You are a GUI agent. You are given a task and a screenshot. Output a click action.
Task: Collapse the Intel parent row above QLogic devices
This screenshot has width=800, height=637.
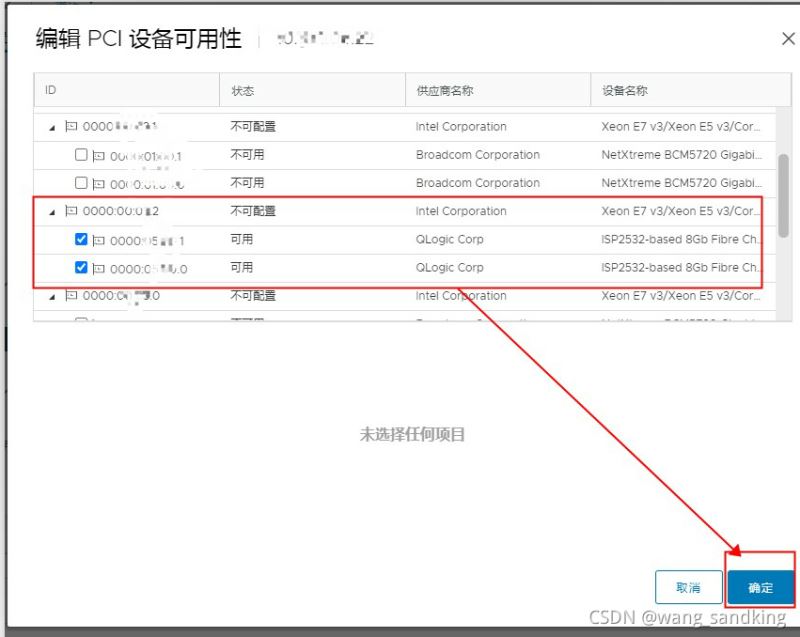(52, 212)
